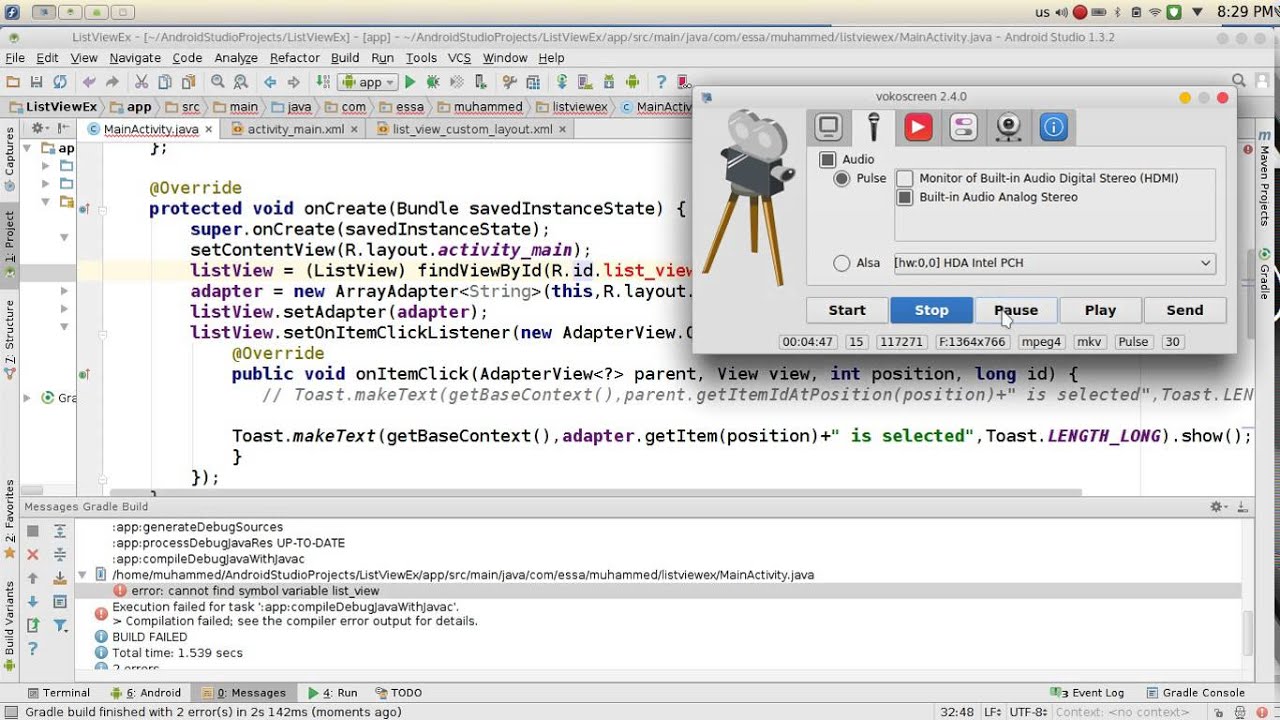Click the Replace icon in toolbar

pos(240,82)
